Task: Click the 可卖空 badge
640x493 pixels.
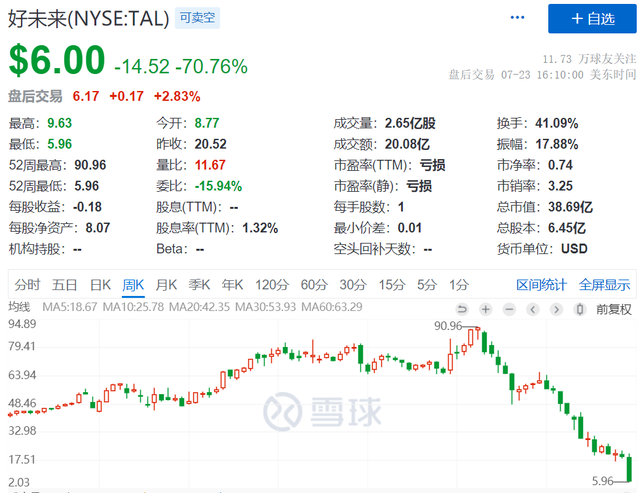Action: pyautogui.click(x=197, y=18)
